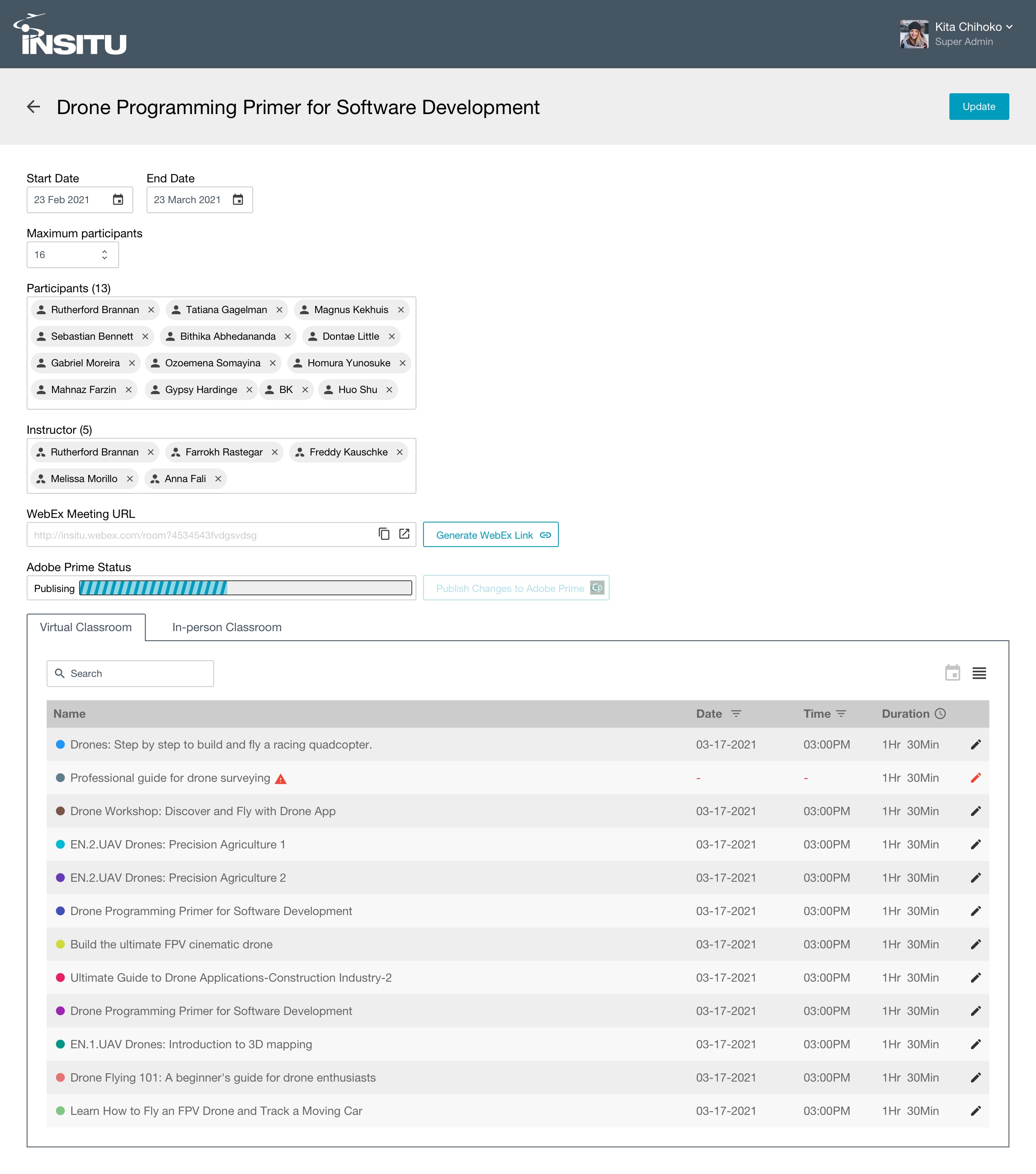Switch to list view of classes
Viewport: 1036px width, 1174px height.
pos(979,673)
